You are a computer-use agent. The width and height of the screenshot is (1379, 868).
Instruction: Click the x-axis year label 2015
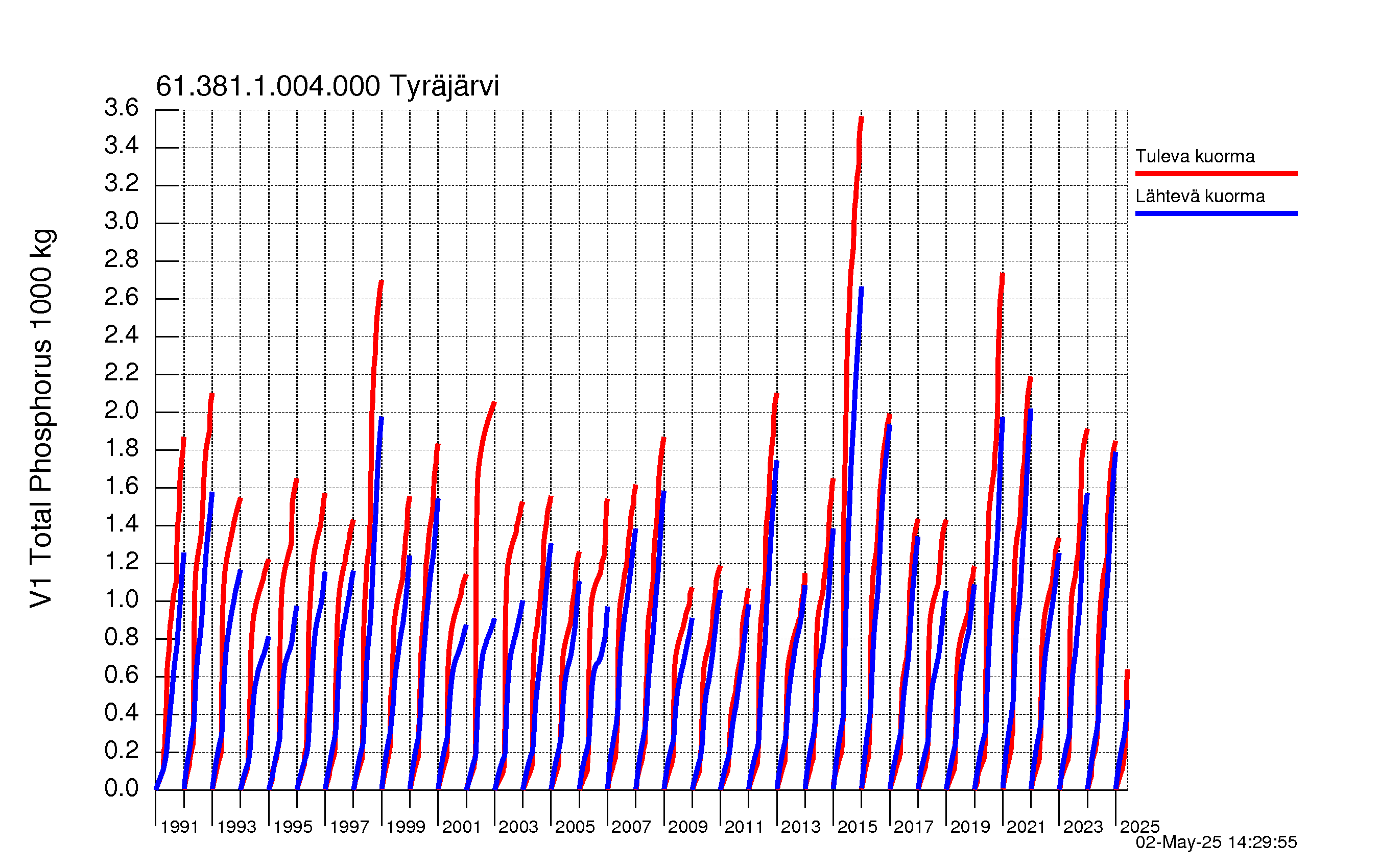858,827
